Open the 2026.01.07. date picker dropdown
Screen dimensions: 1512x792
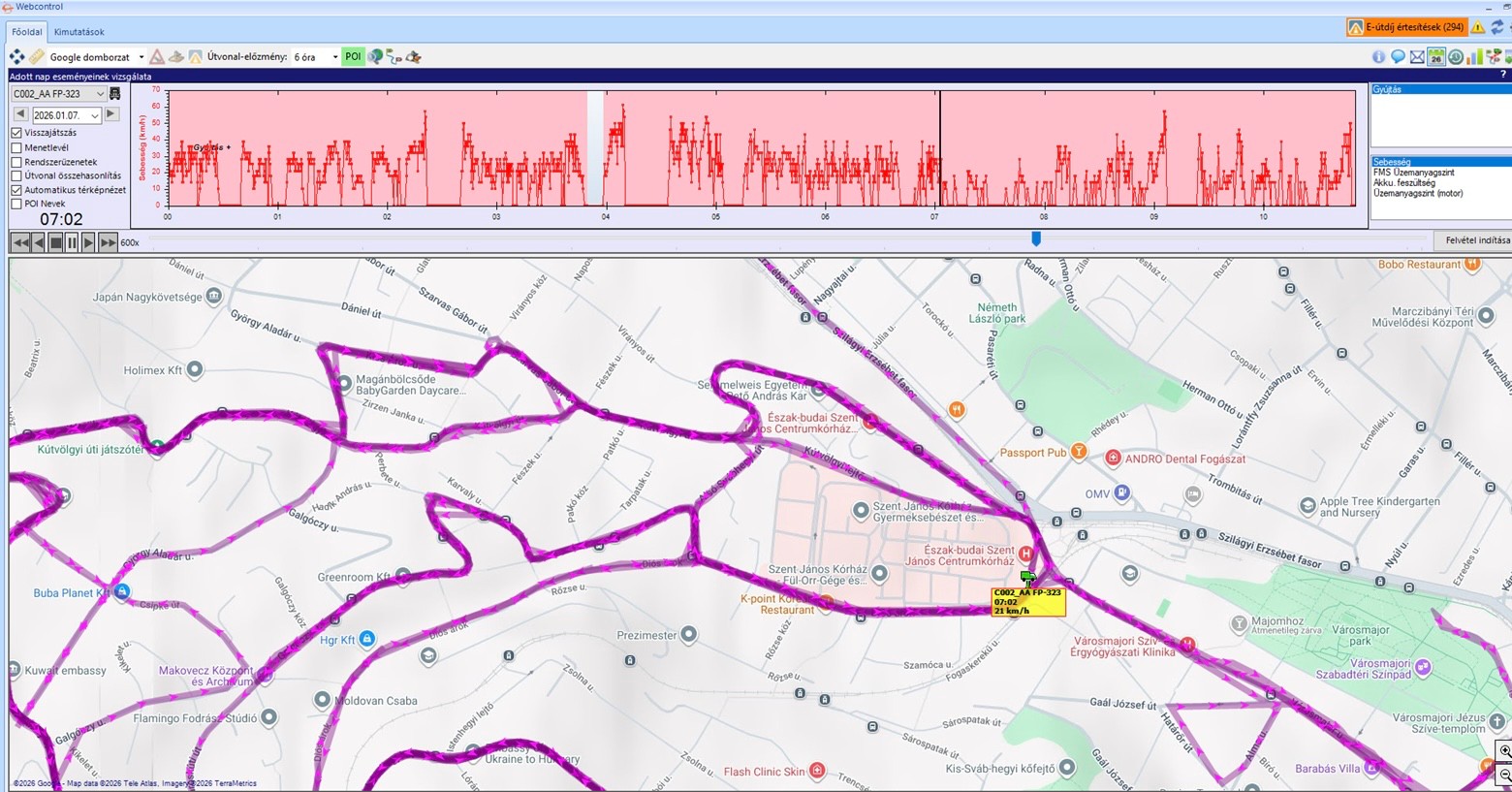click(x=94, y=115)
